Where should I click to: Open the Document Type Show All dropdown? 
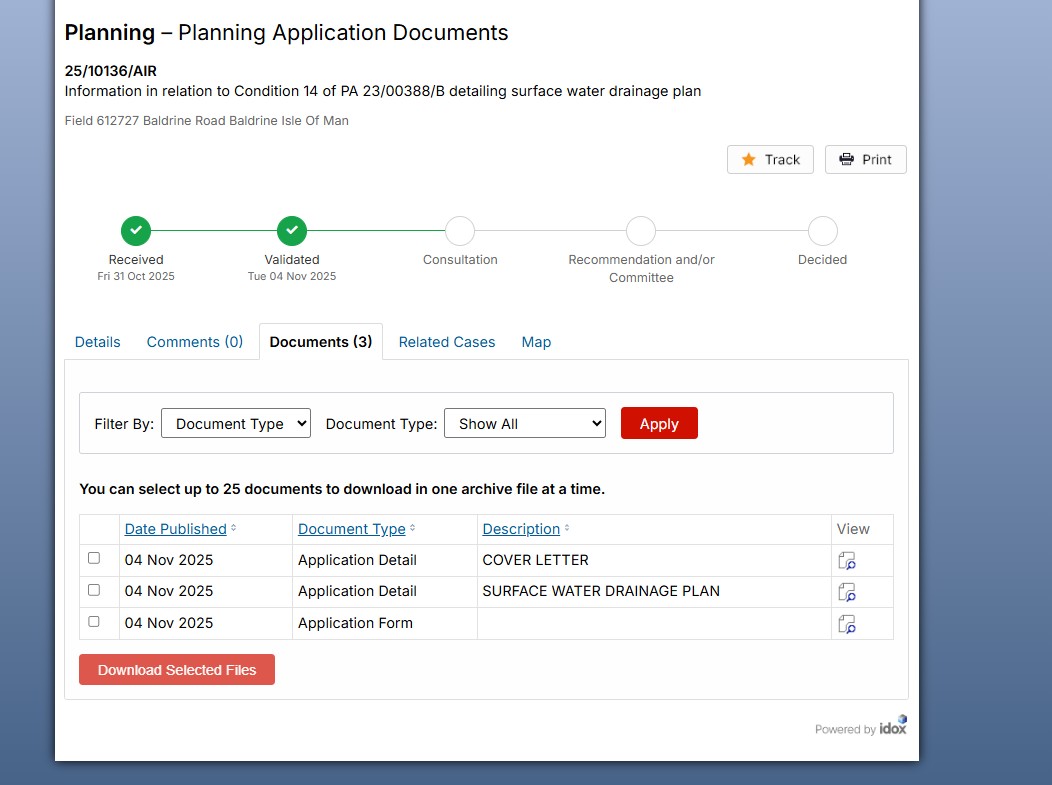(x=525, y=423)
